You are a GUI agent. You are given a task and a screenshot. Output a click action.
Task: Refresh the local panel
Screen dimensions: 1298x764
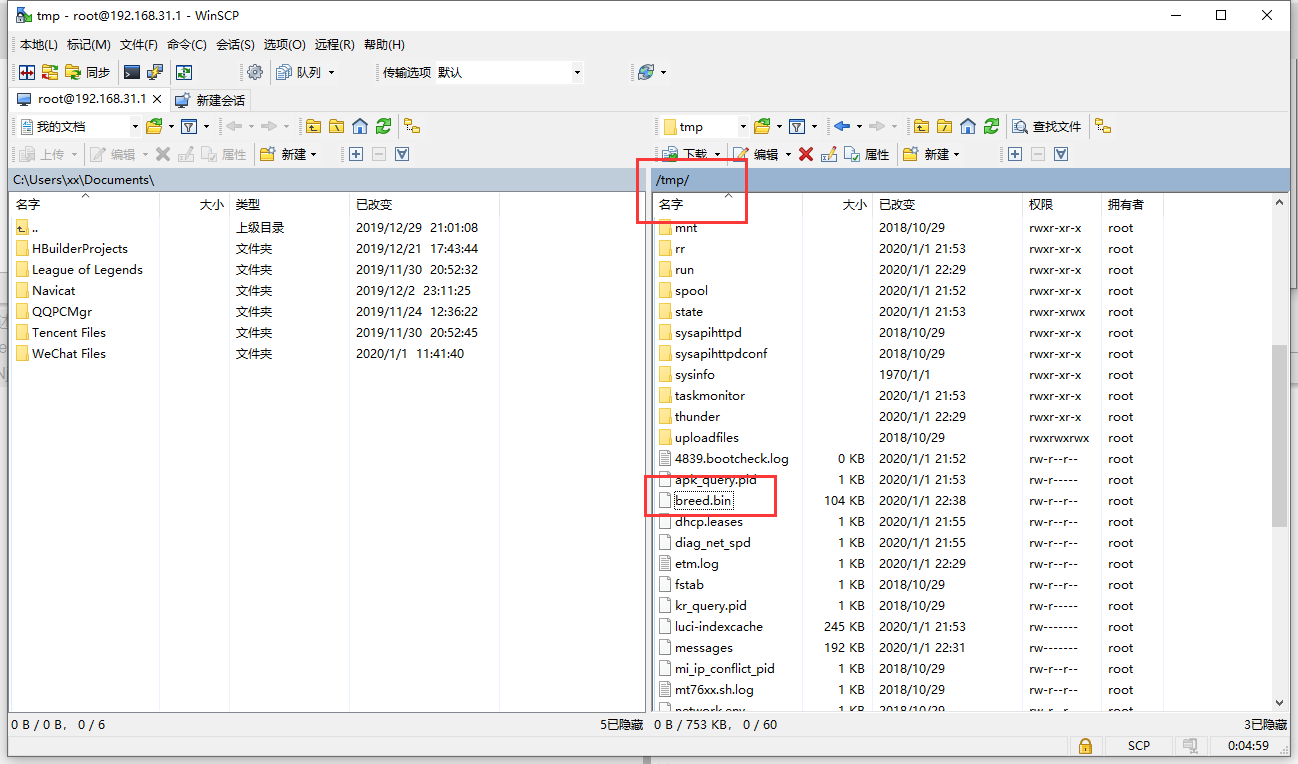tap(384, 126)
